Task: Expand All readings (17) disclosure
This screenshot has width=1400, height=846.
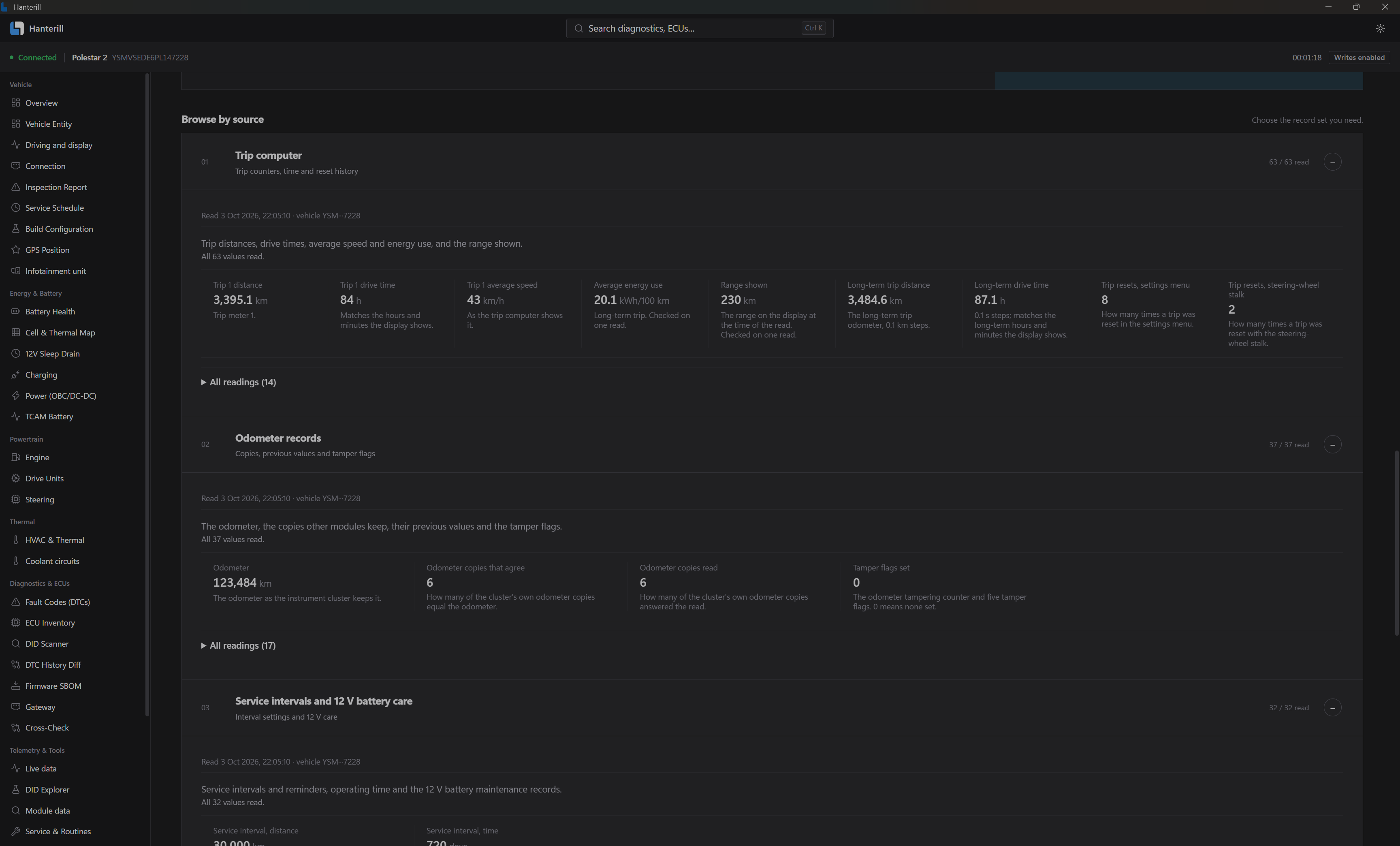Action: point(239,645)
